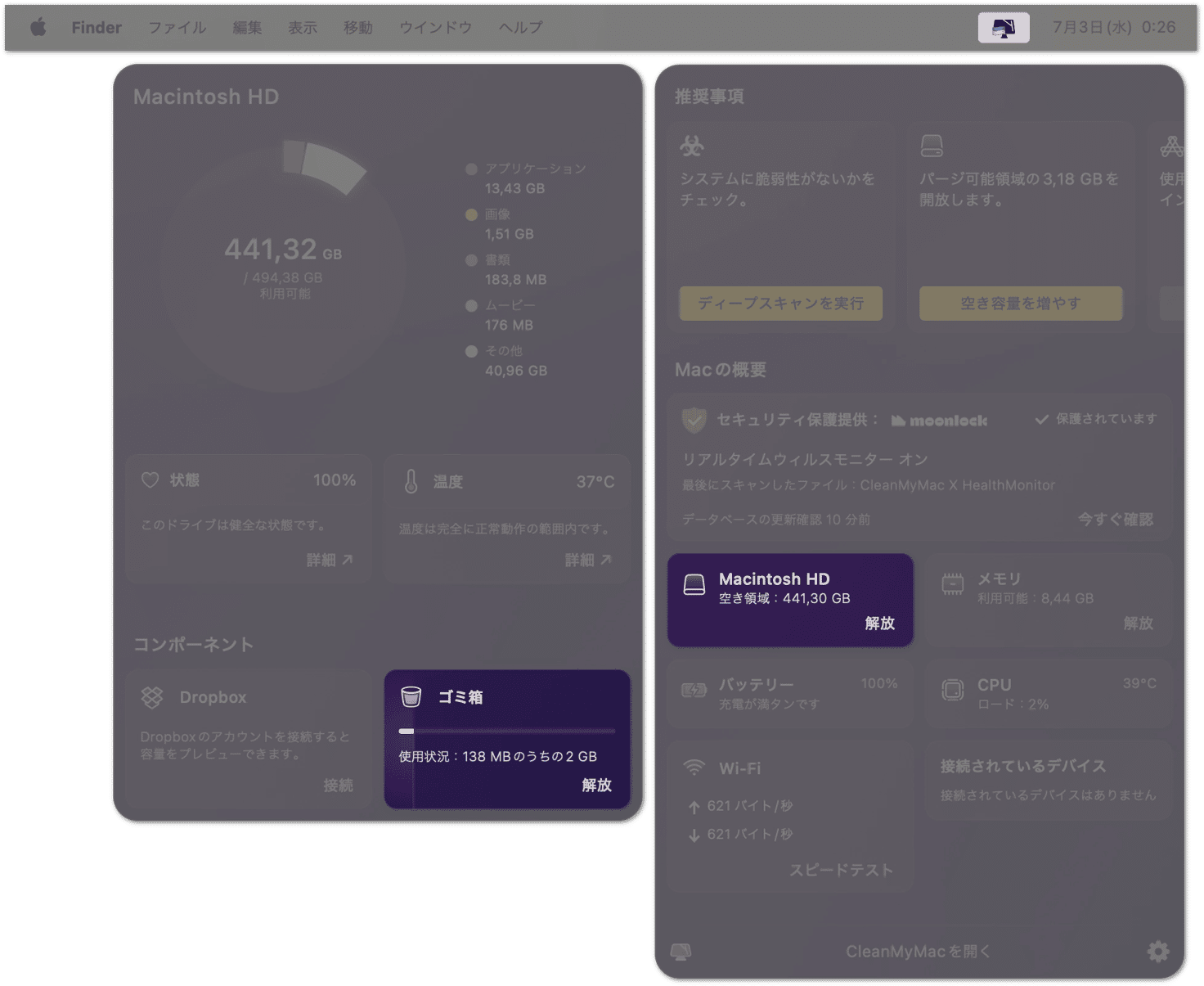The width and height of the screenshot is (1204, 986).
Task: Click the biohazard vulnerability icon
Action: (x=692, y=146)
